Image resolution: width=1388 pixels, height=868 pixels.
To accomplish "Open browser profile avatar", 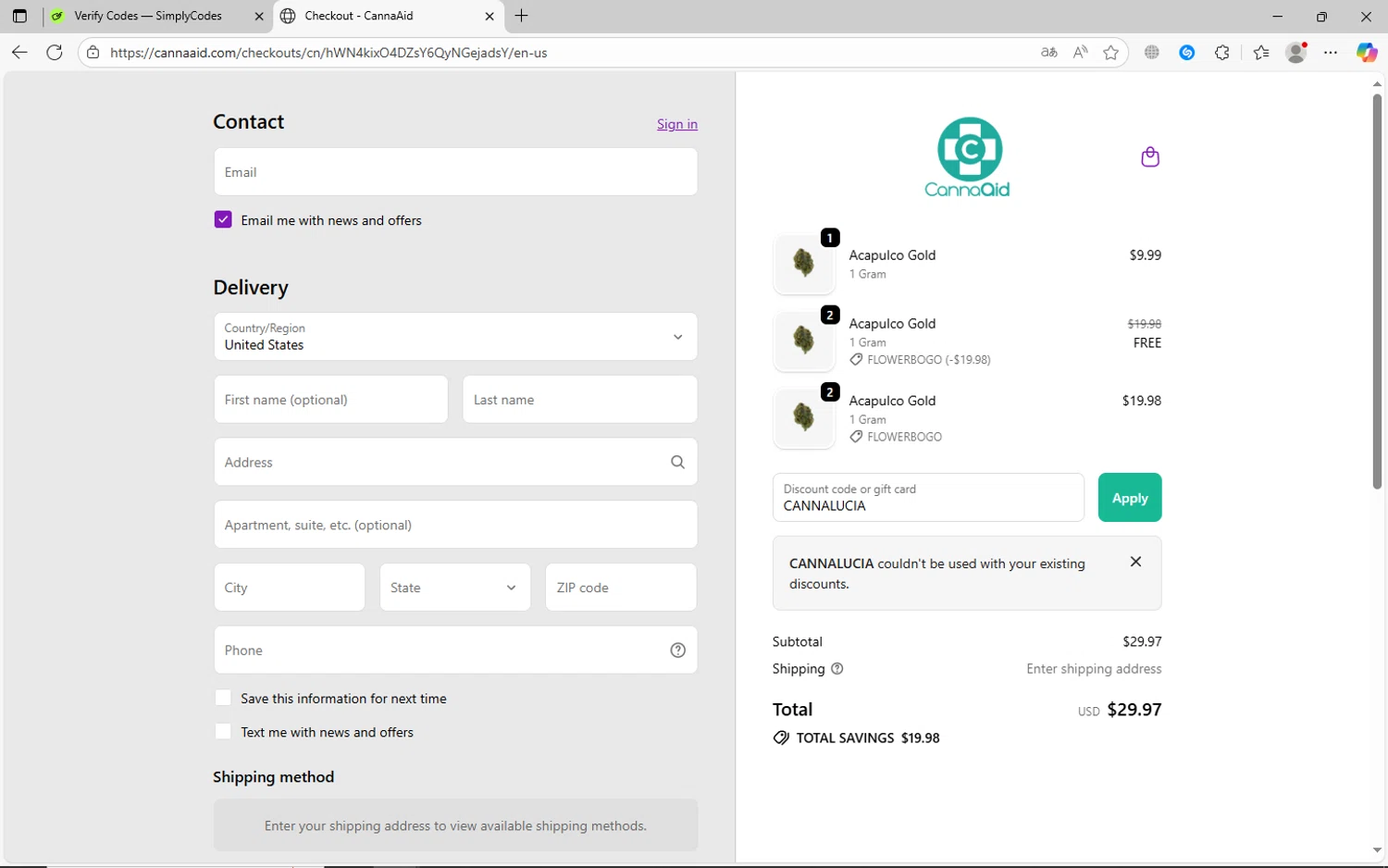I will tap(1296, 53).
